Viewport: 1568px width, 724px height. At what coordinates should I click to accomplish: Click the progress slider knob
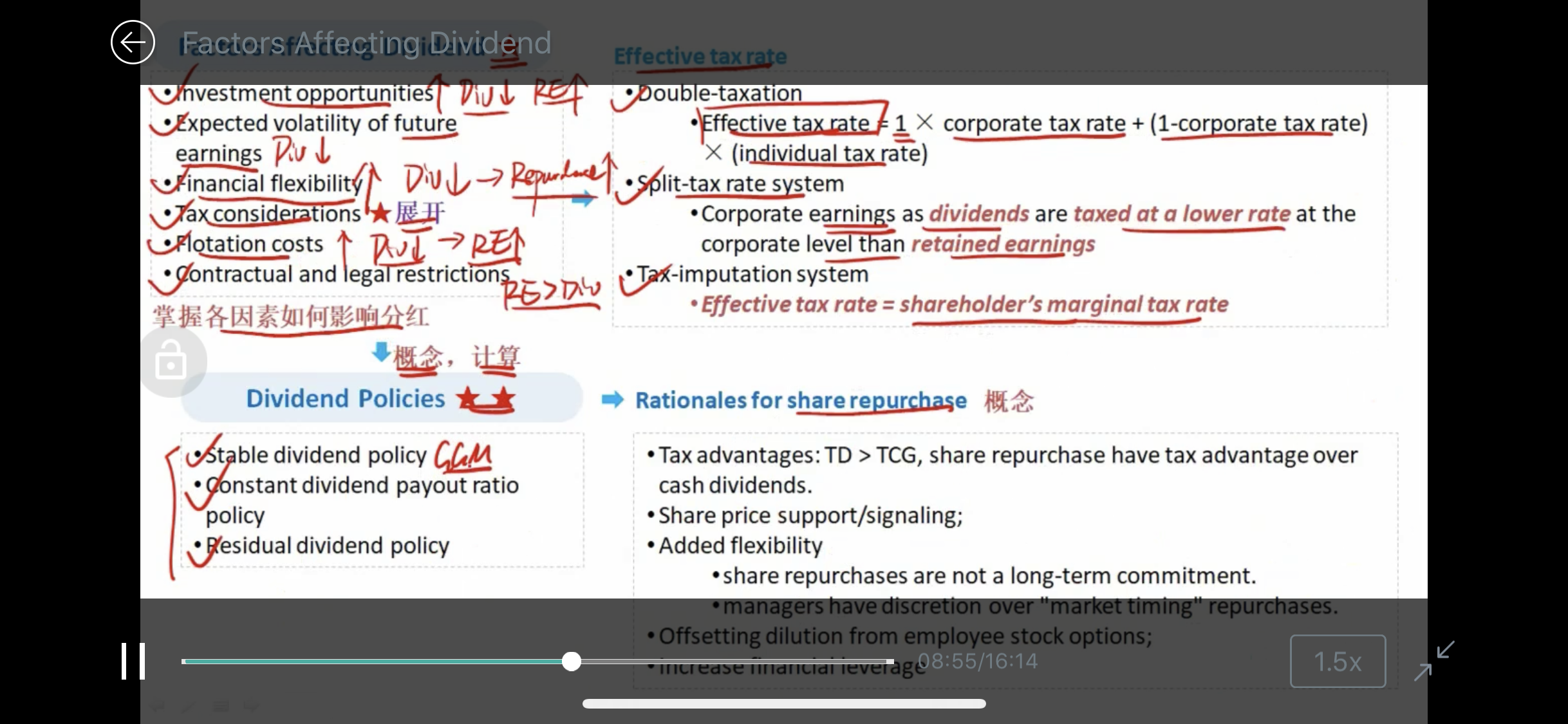click(571, 662)
